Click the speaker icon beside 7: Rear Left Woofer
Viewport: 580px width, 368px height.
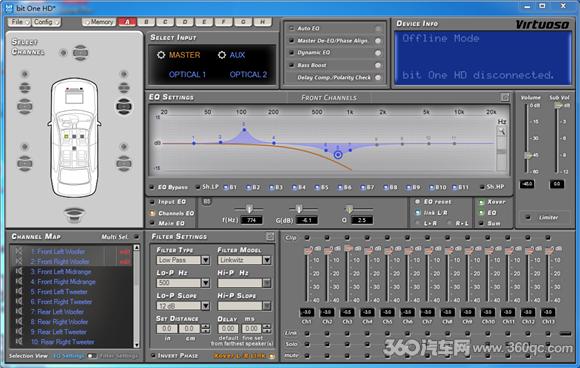point(19,311)
